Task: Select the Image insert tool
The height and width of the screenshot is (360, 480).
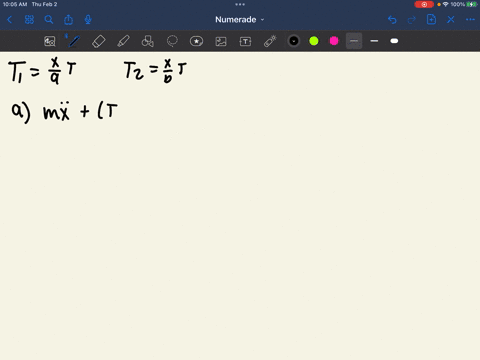Action: click(x=221, y=41)
